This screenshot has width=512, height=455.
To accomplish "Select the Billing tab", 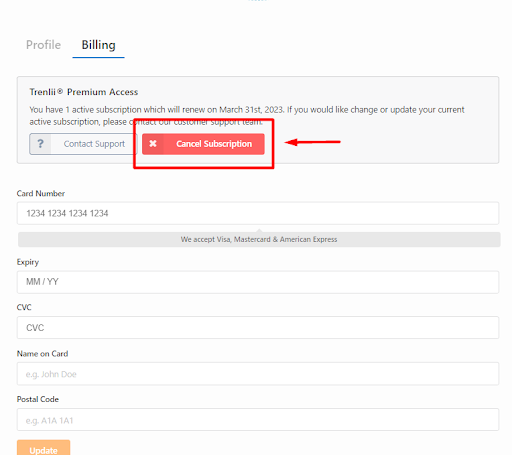I will tap(99, 45).
